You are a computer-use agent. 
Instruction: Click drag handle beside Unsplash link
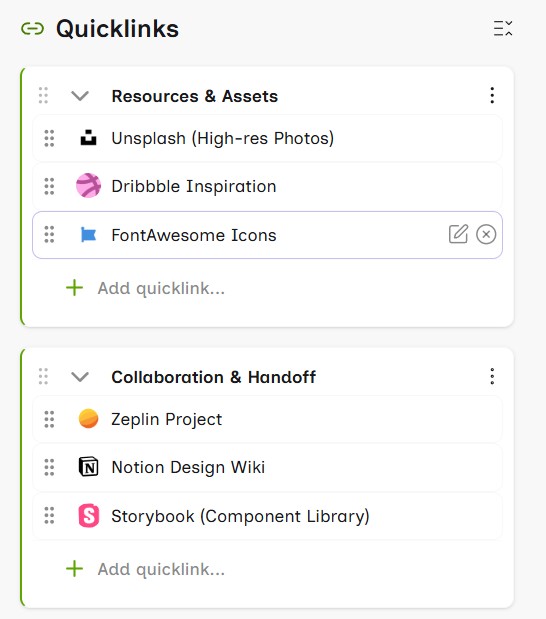(49, 138)
